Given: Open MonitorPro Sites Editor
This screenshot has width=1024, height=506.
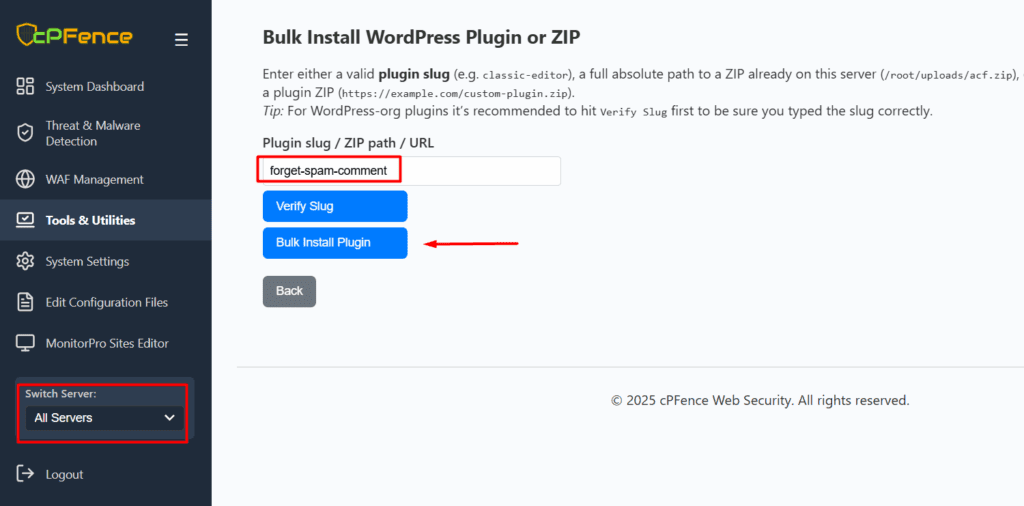Looking at the screenshot, I should [x=107, y=343].
